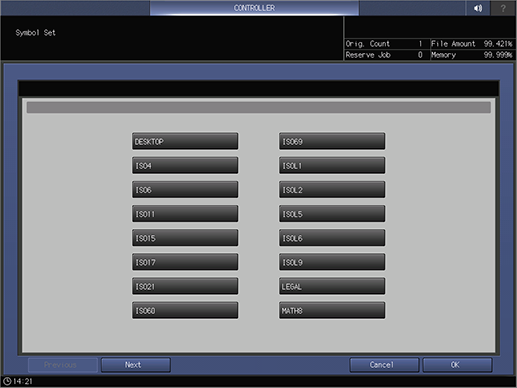The width and height of the screenshot is (517, 388).
Task: Select the CONTROLLER tab
Action: pyautogui.click(x=254, y=8)
